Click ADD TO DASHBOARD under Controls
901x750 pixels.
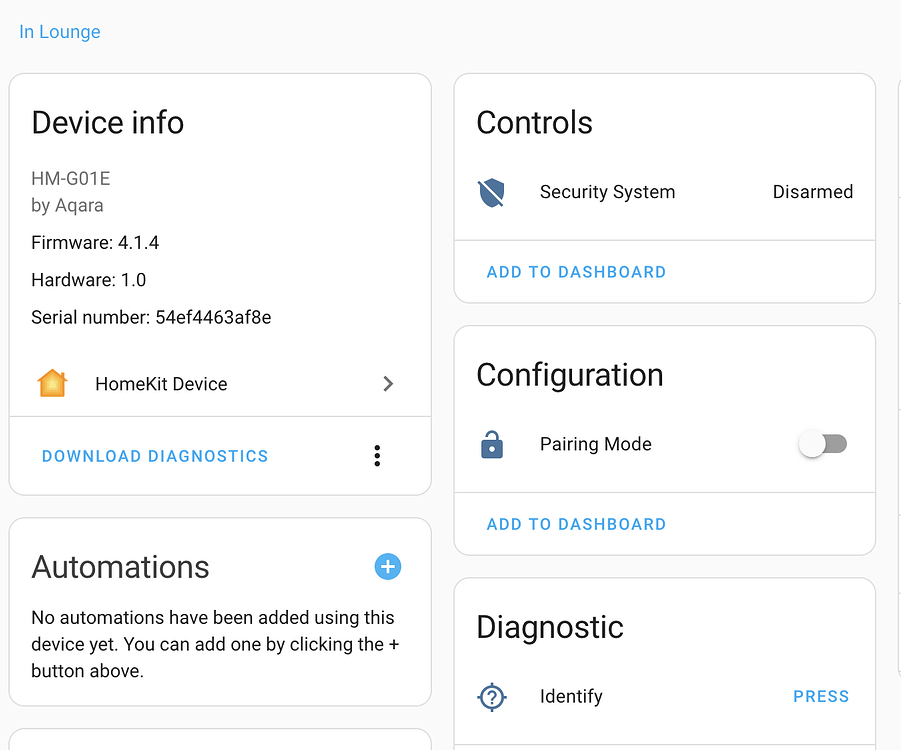pos(576,271)
